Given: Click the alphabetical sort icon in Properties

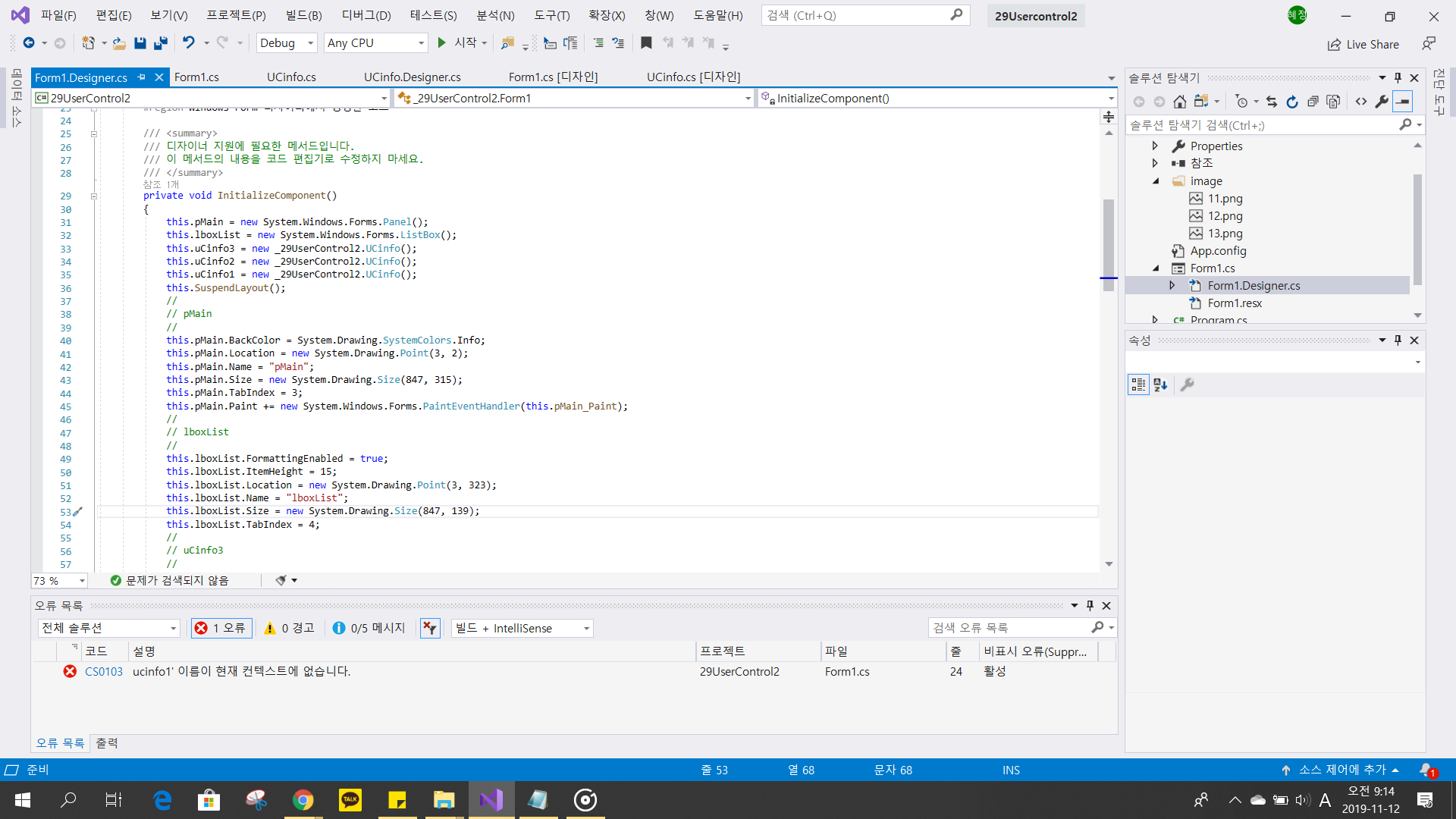Looking at the screenshot, I should (x=1160, y=385).
